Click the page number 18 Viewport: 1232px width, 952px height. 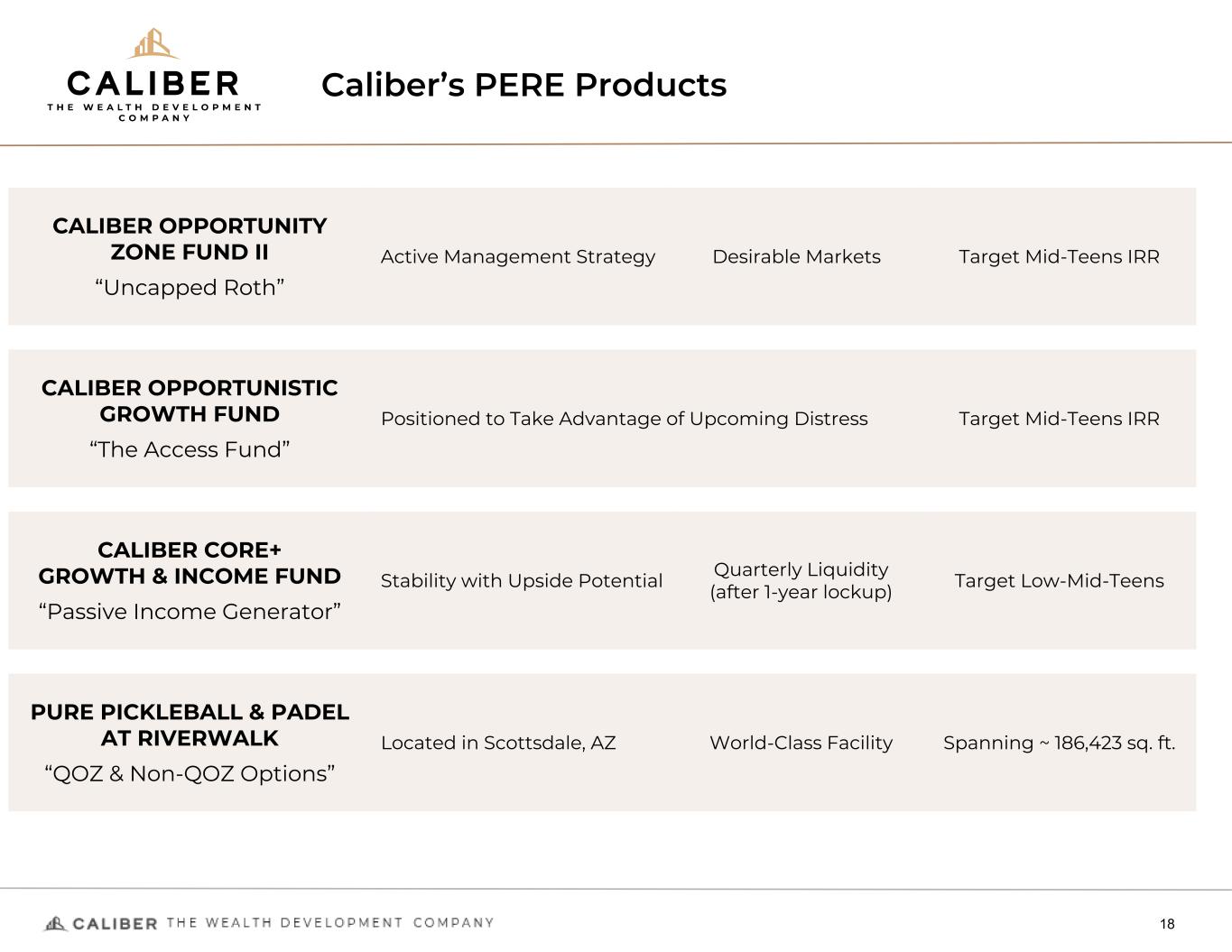click(x=1167, y=924)
